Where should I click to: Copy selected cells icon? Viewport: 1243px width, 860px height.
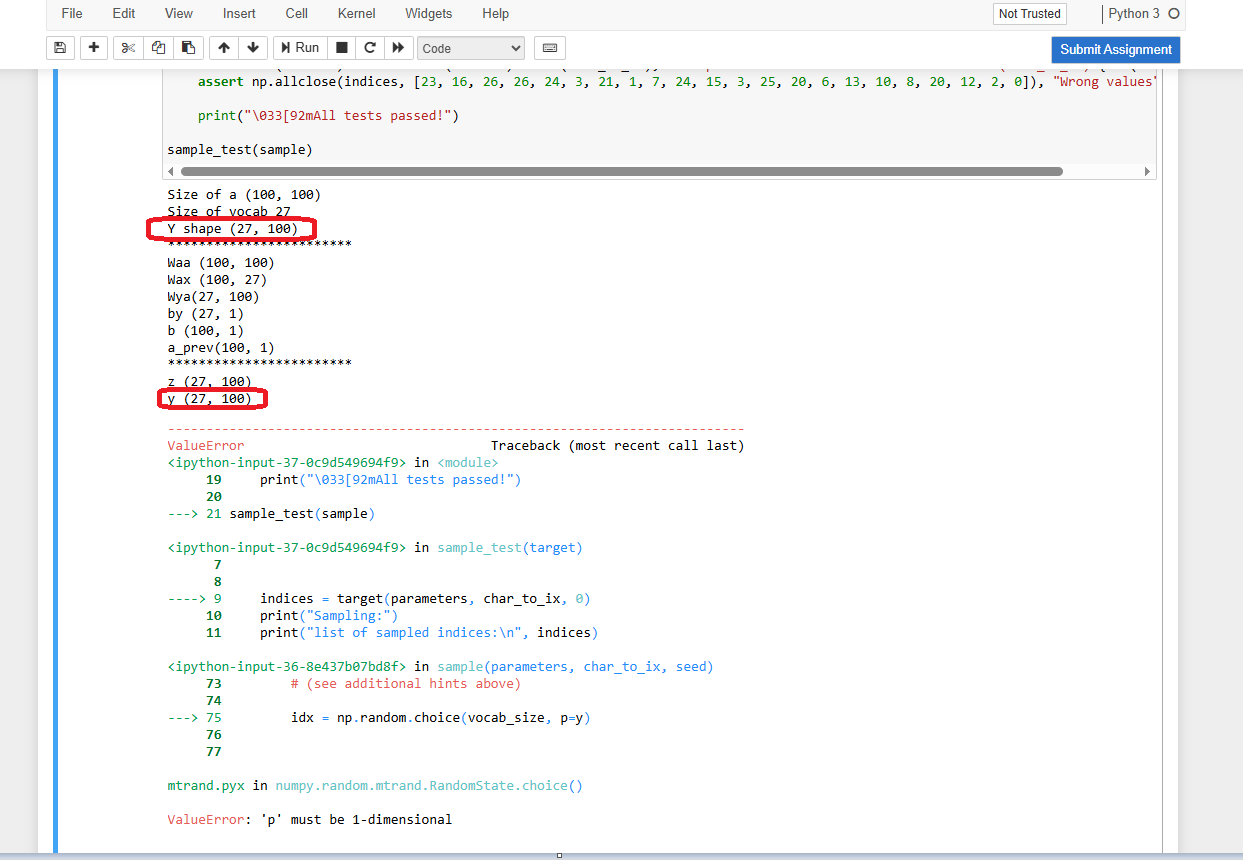tap(158, 48)
